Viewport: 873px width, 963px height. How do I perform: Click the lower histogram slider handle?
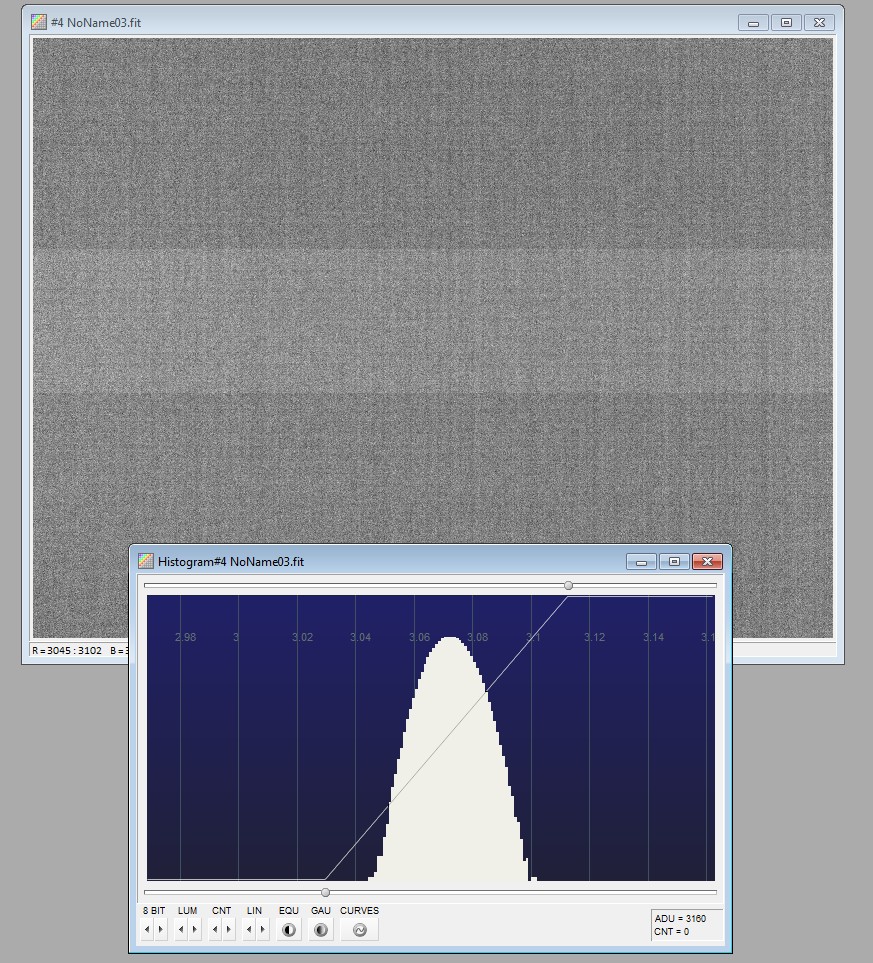325,892
